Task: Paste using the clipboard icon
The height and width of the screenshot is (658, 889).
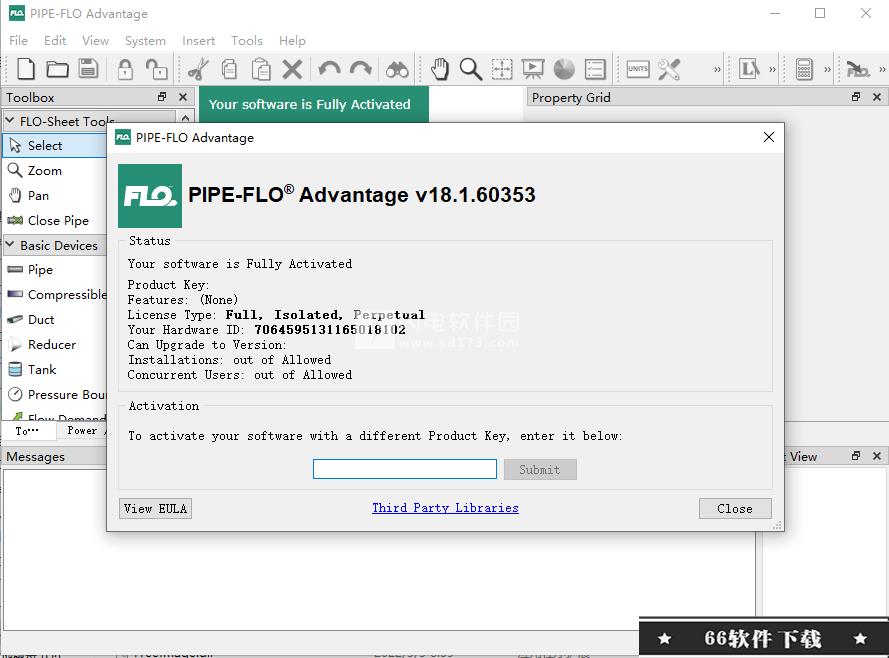Action: 261,69
